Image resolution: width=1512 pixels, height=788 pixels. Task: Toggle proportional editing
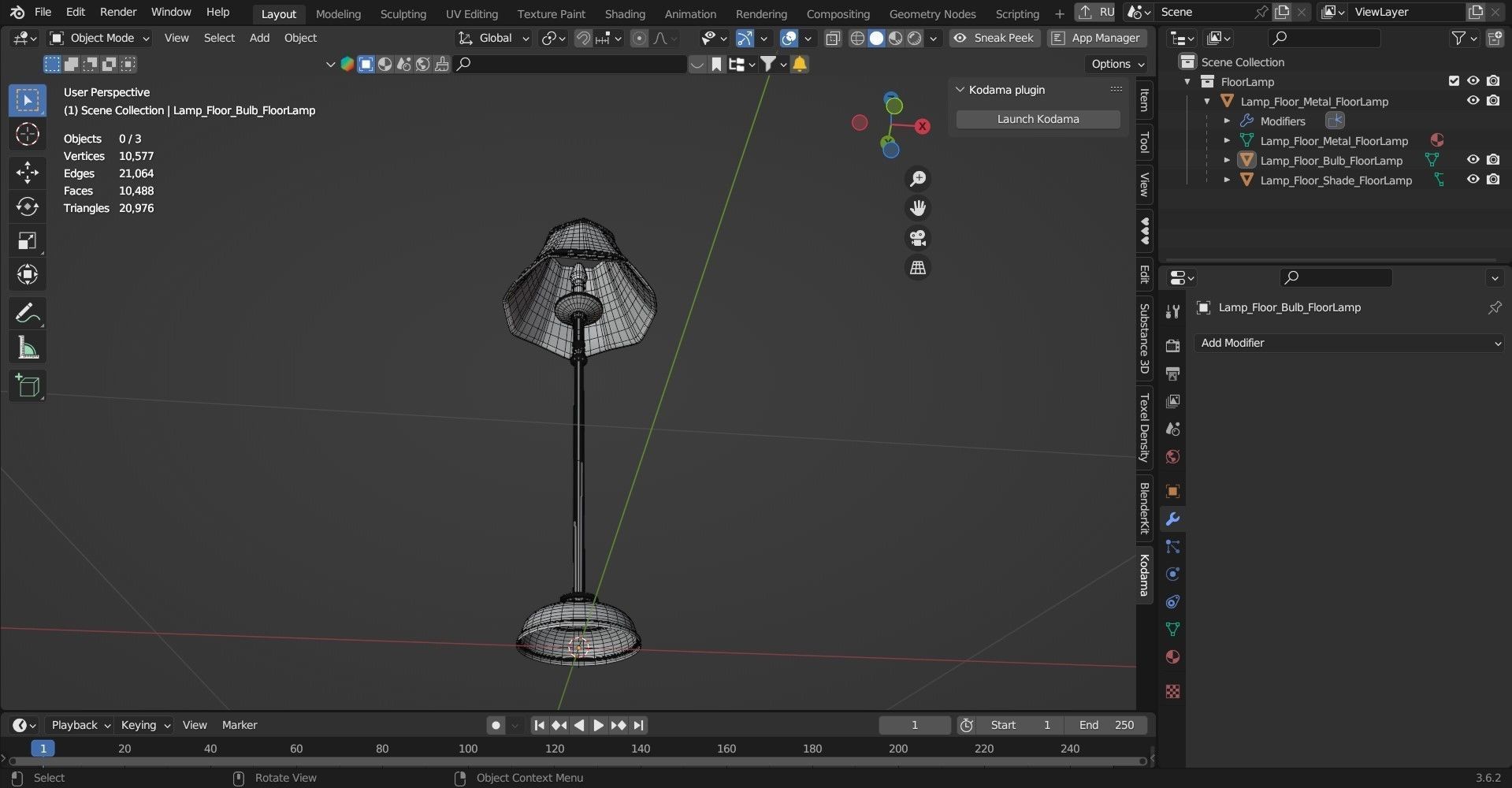pos(639,38)
